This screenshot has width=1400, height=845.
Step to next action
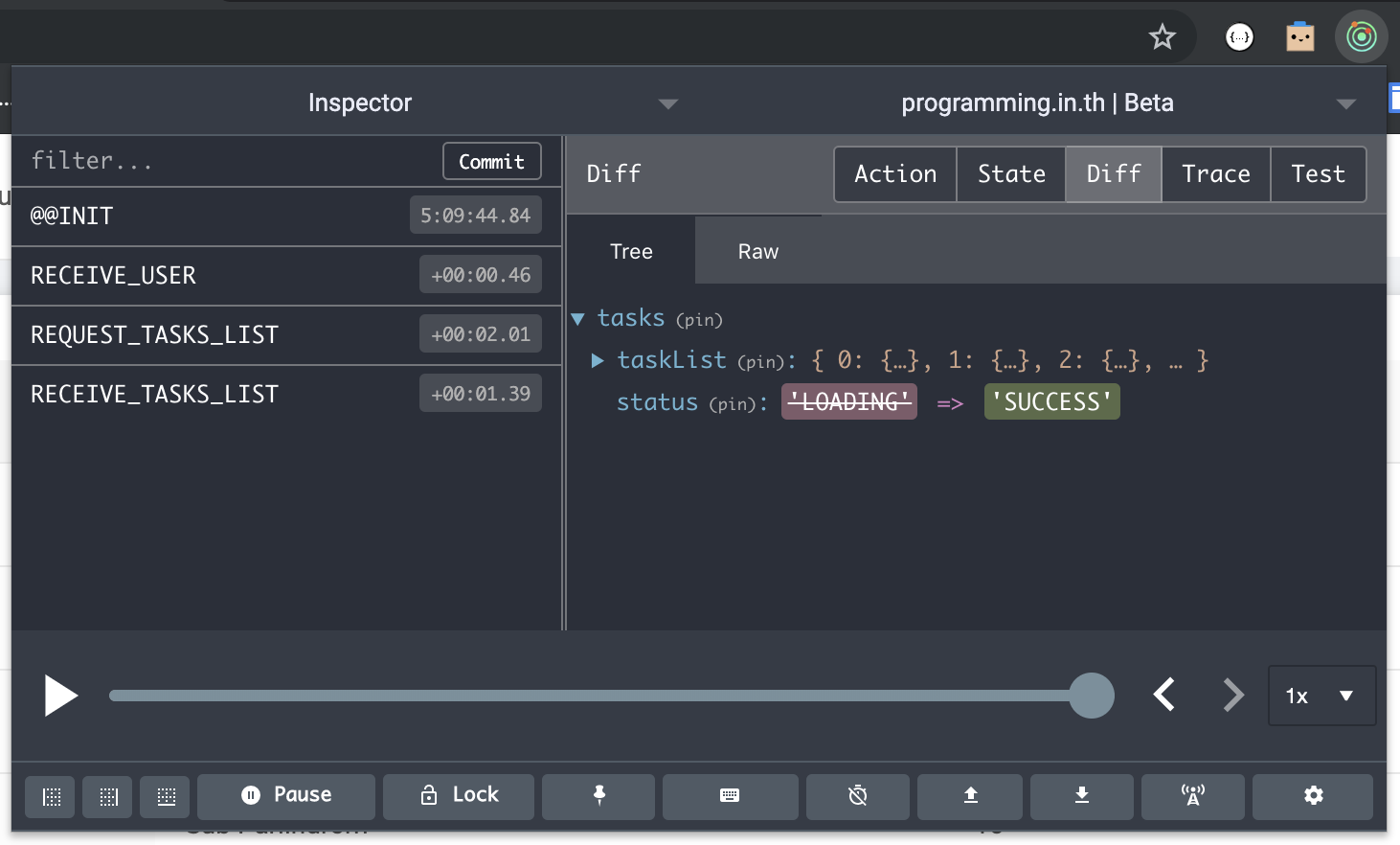click(x=1233, y=696)
